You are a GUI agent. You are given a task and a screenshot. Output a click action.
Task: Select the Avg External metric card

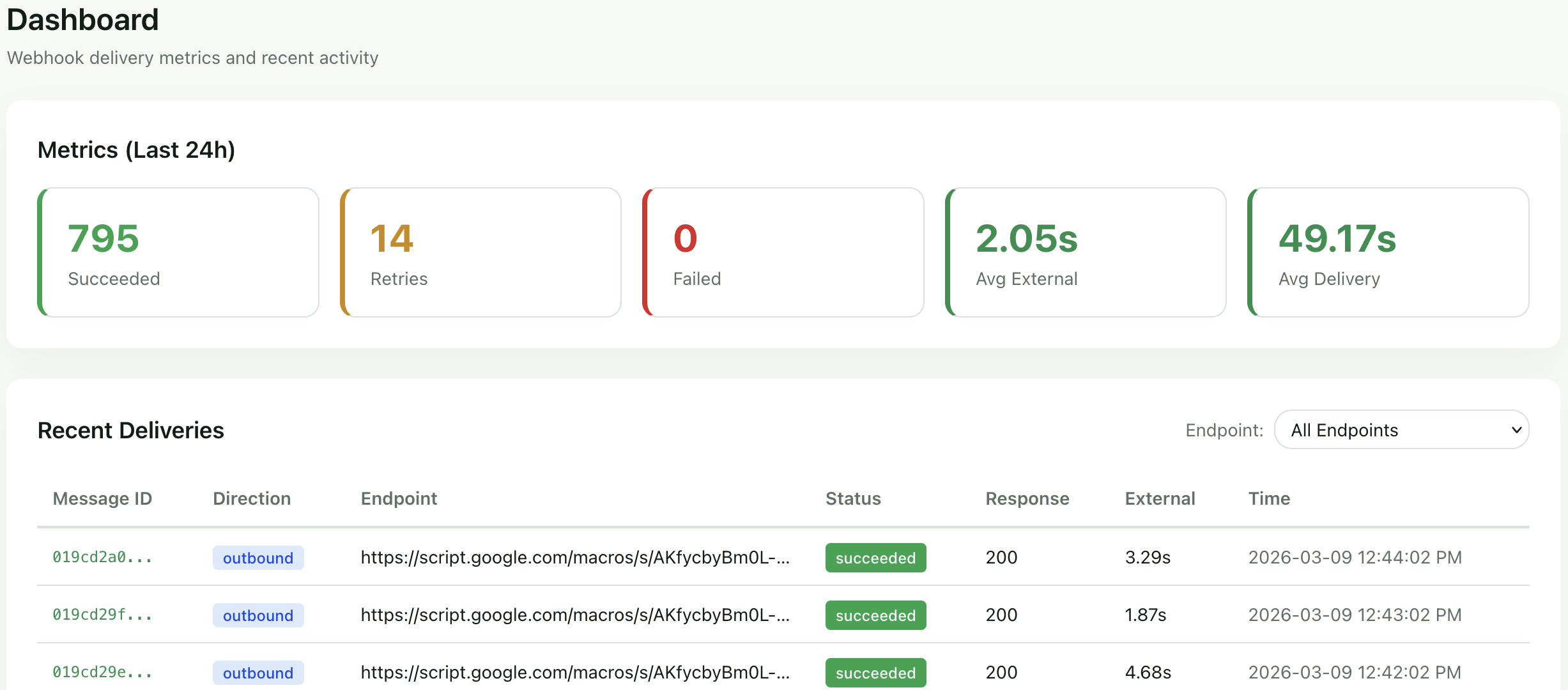(1085, 252)
